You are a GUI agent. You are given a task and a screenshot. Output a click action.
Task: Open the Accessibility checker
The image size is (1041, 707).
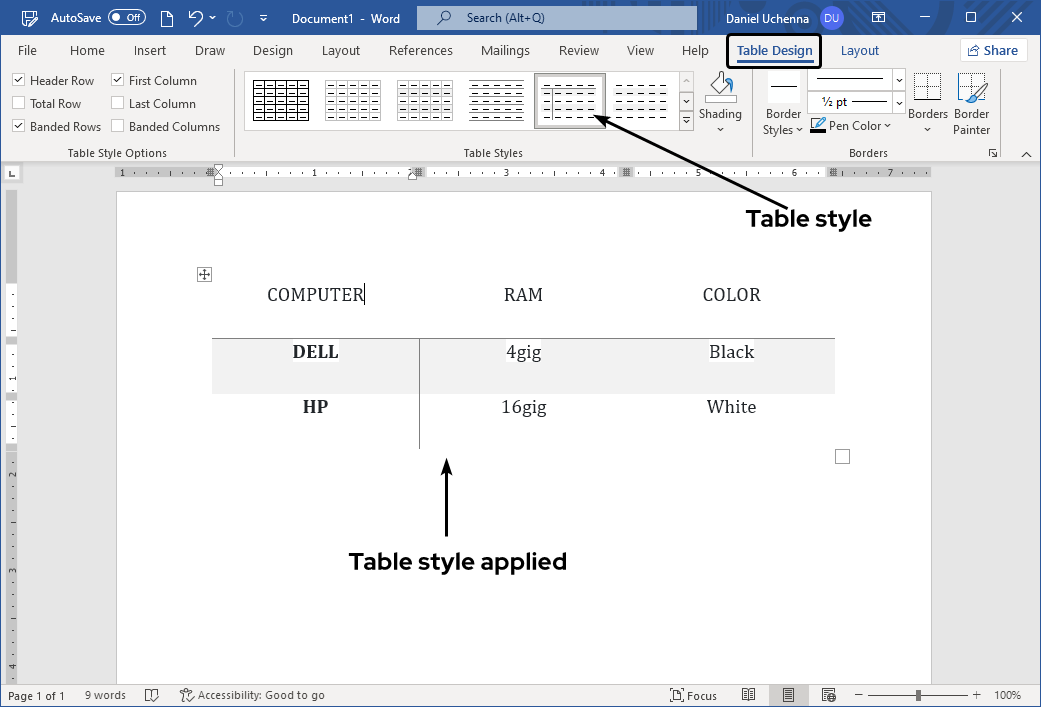tap(252, 694)
